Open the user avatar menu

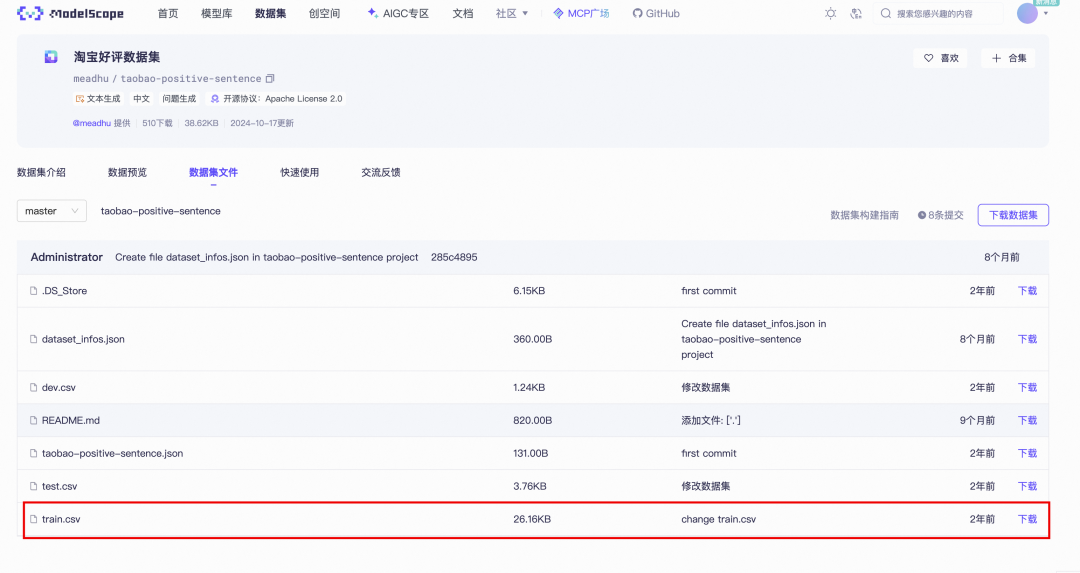[1027, 14]
